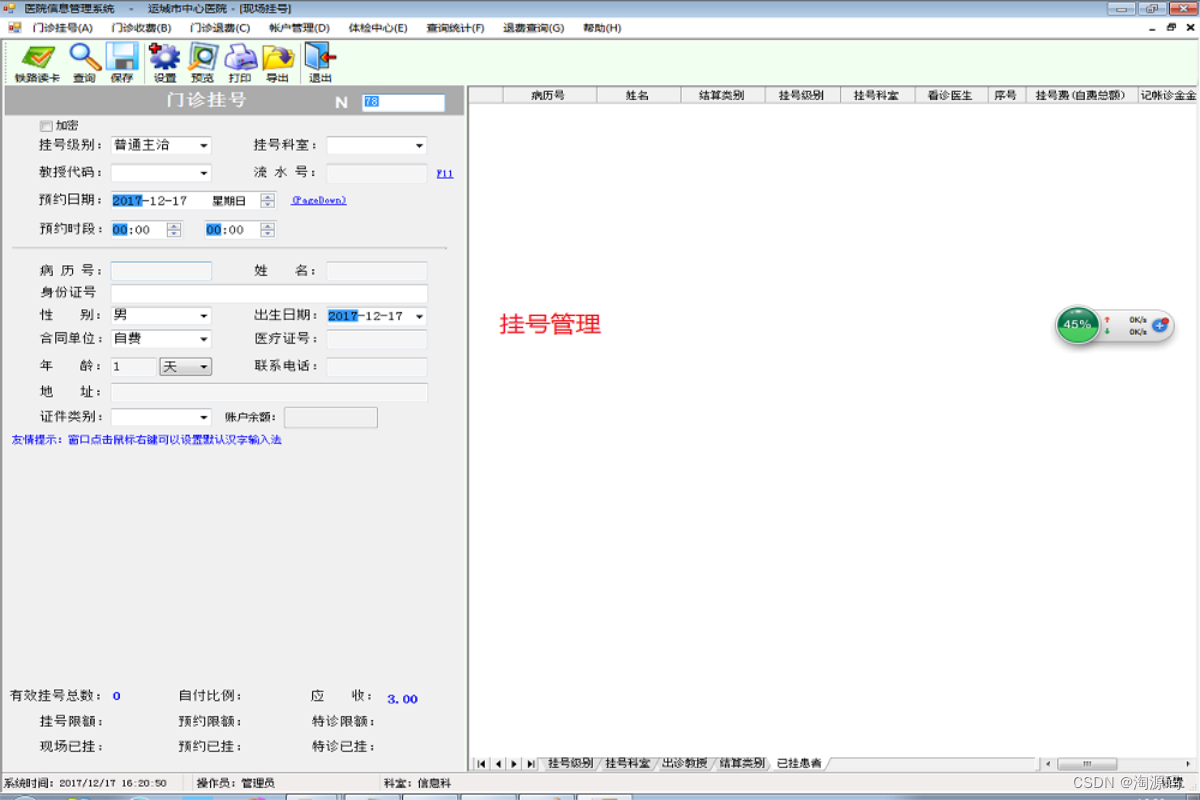The height and width of the screenshot is (800, 1200).
Task: Click the 应收 amount 3.00
Action: pos(402,699)
